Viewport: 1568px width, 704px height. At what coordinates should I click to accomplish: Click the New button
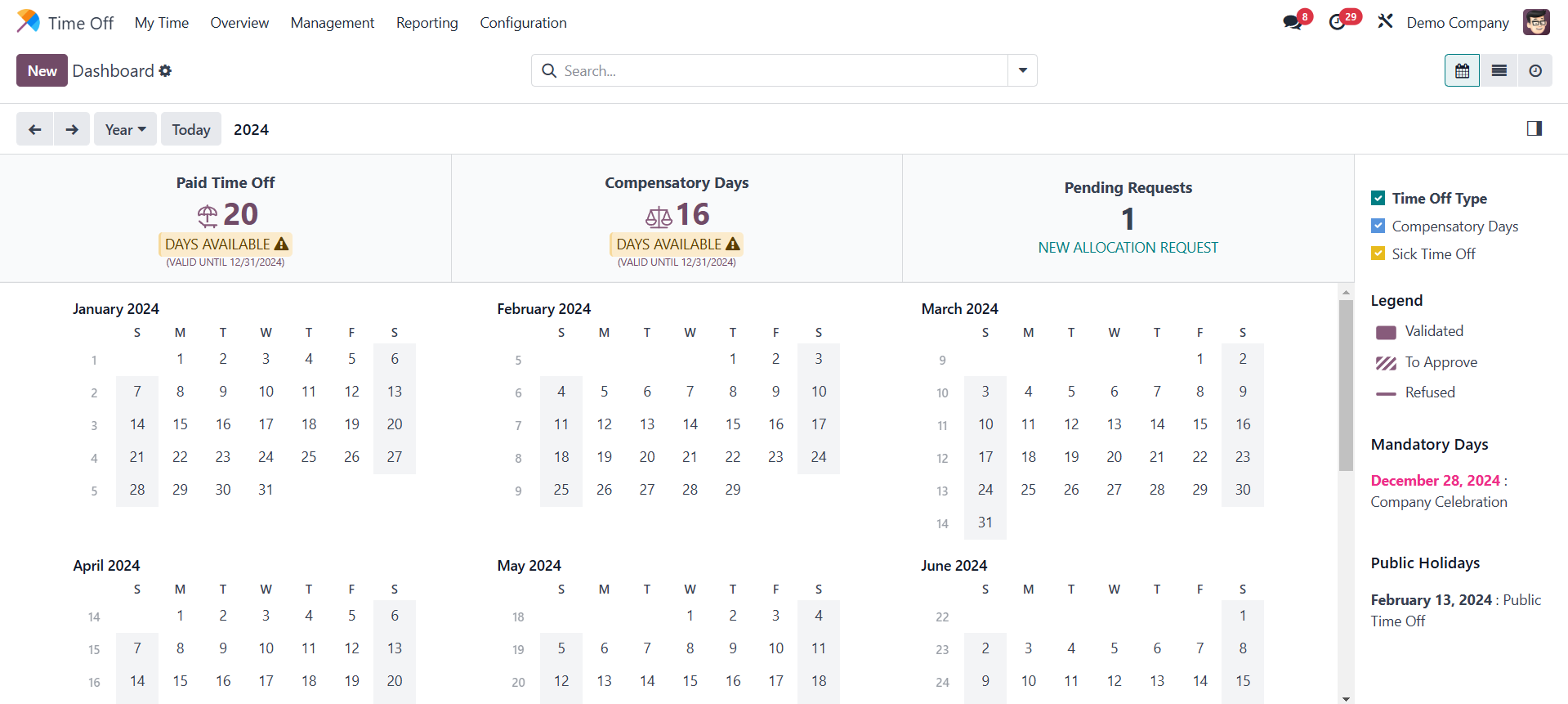tap(42, 71)
